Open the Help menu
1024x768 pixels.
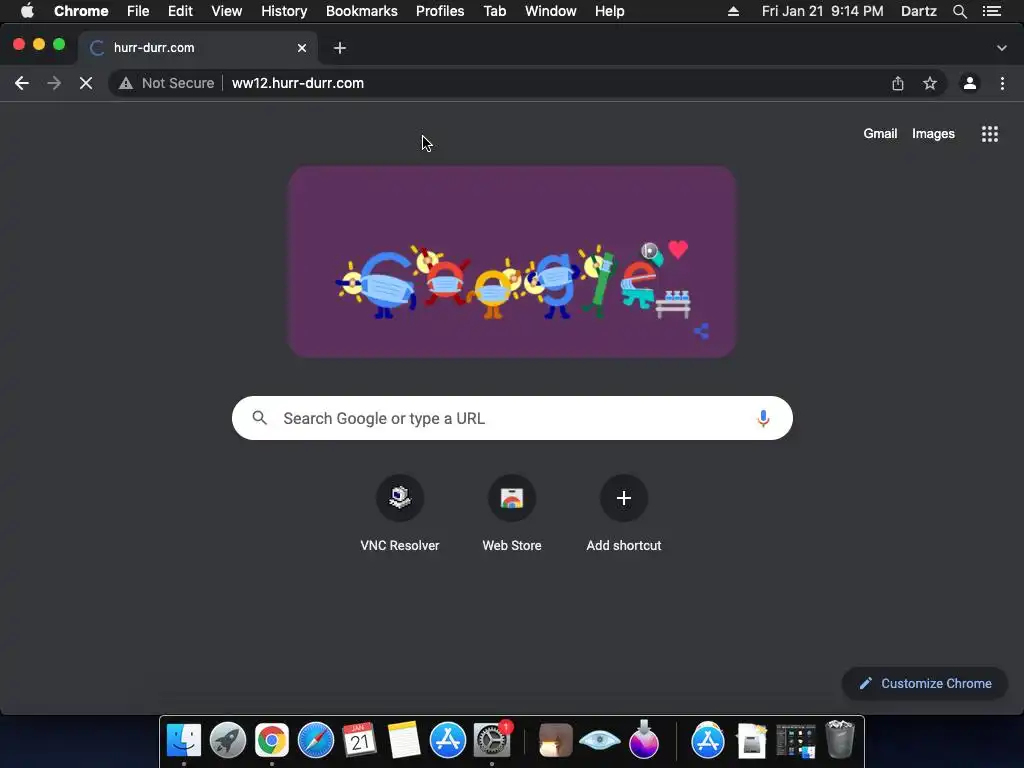click(609, 11)
